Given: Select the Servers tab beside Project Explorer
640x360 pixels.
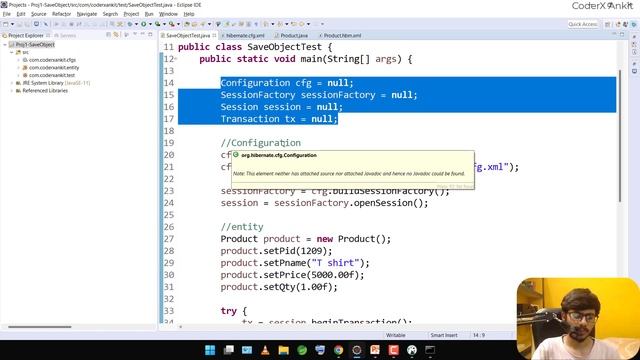Looking at the screenshot, I should click(66, 36).
